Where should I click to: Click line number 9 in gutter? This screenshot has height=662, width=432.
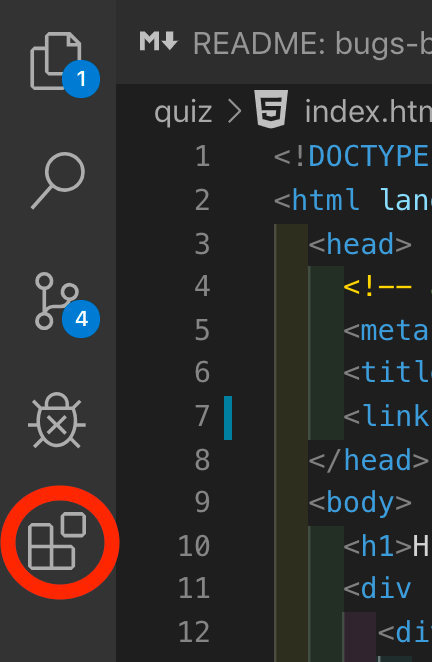pos(202,502)
